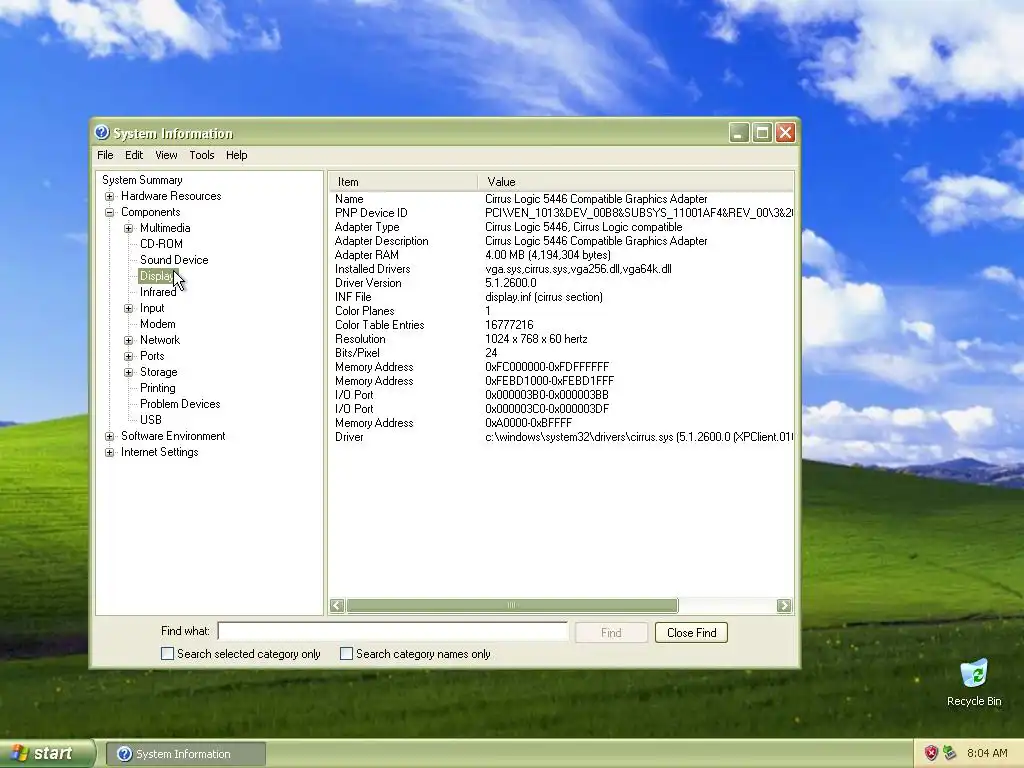The height and width of the screenshot is (768, 1024).
Task: Select the Color Table Entries row
Action: 561,325
